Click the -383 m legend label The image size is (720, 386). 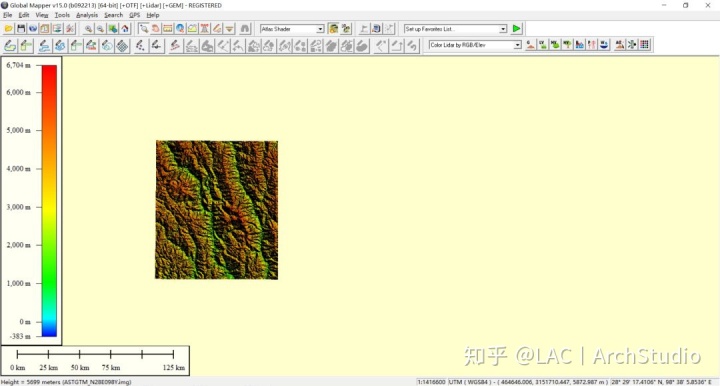pos(20,336)
